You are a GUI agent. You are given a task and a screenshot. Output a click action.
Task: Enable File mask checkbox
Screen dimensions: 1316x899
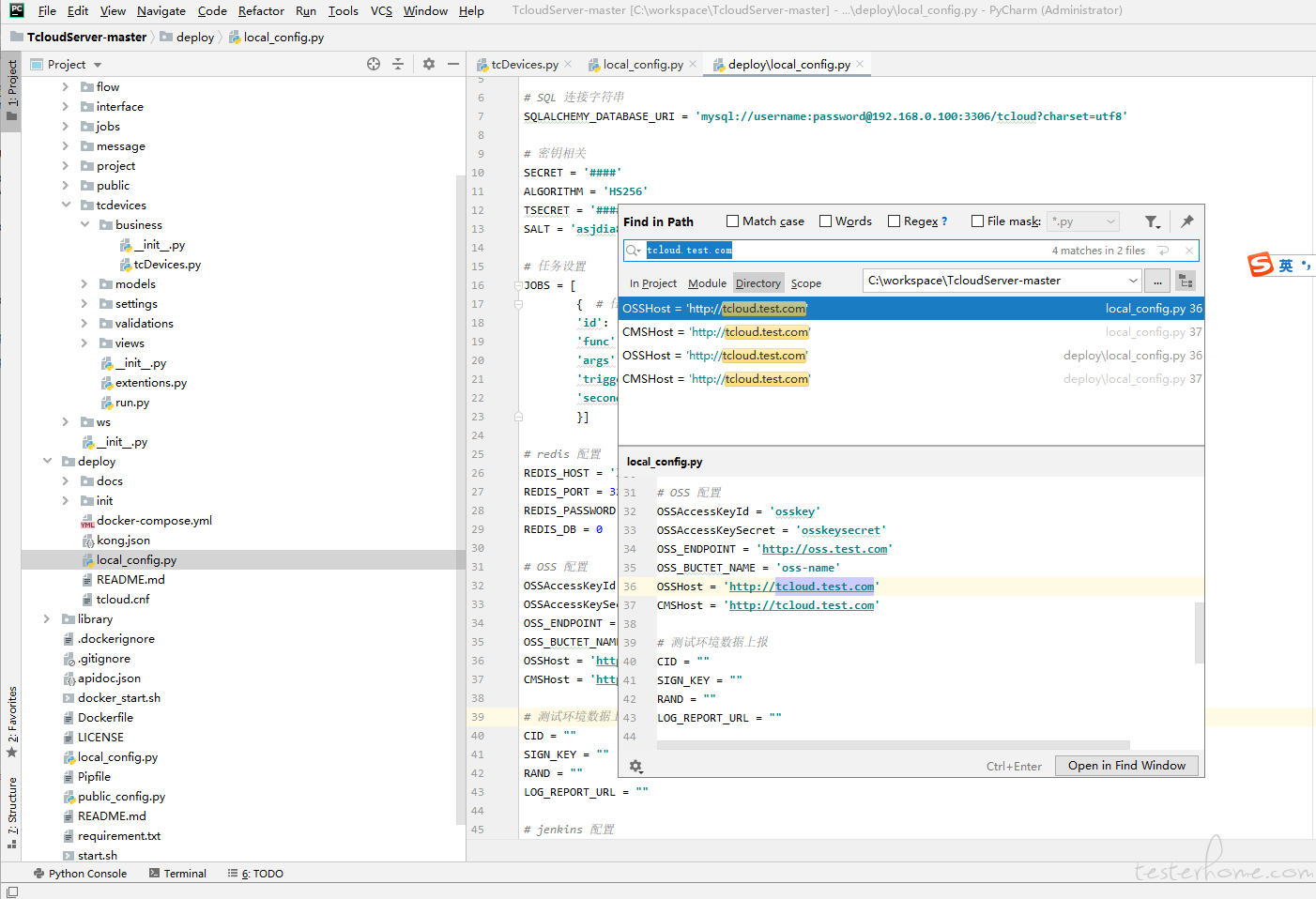pyautogui.click(x=978, y=221)
